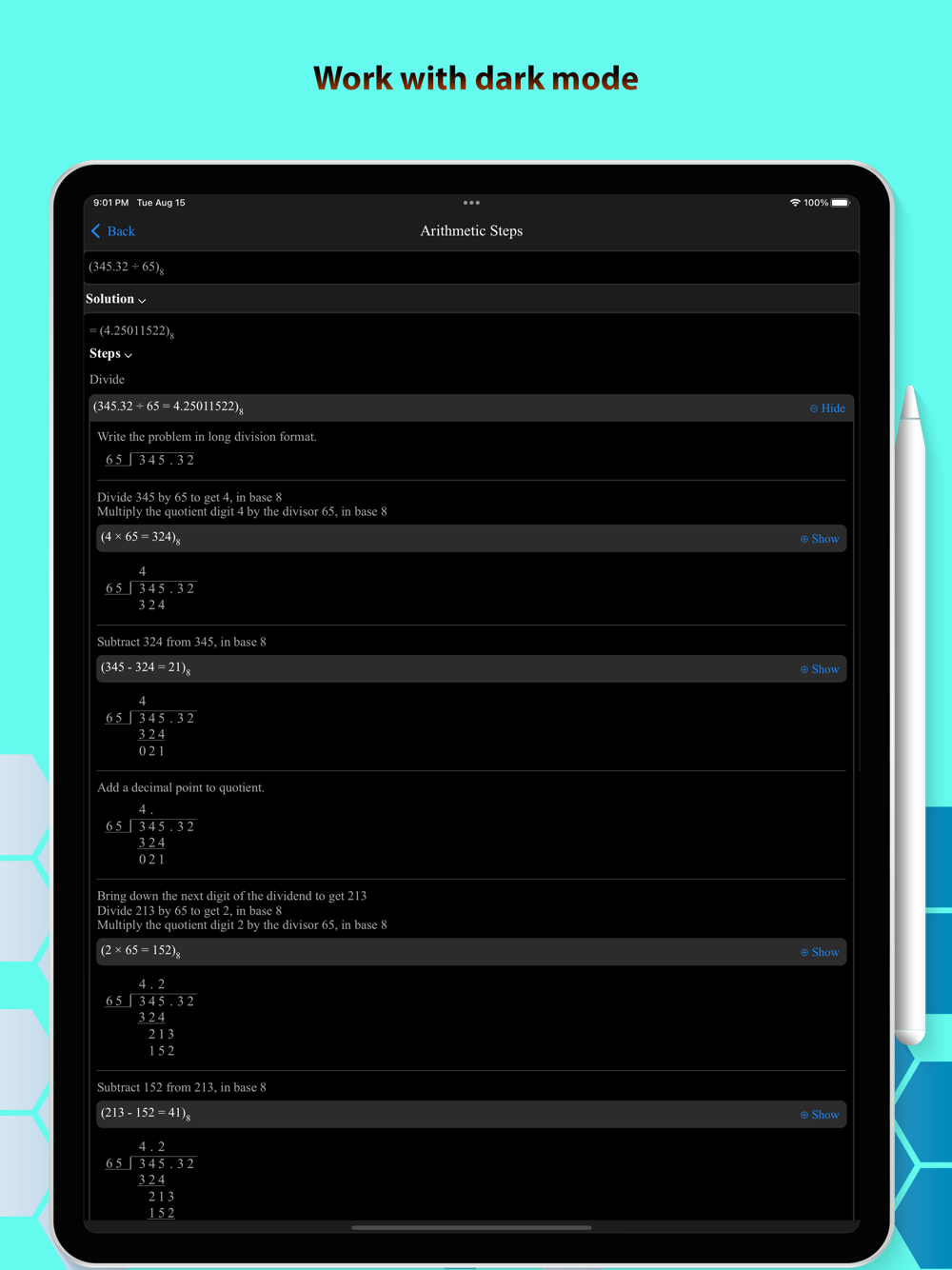
Task: Select the (345.32 ÷ 65) expression field
Action: pos(471,268)
